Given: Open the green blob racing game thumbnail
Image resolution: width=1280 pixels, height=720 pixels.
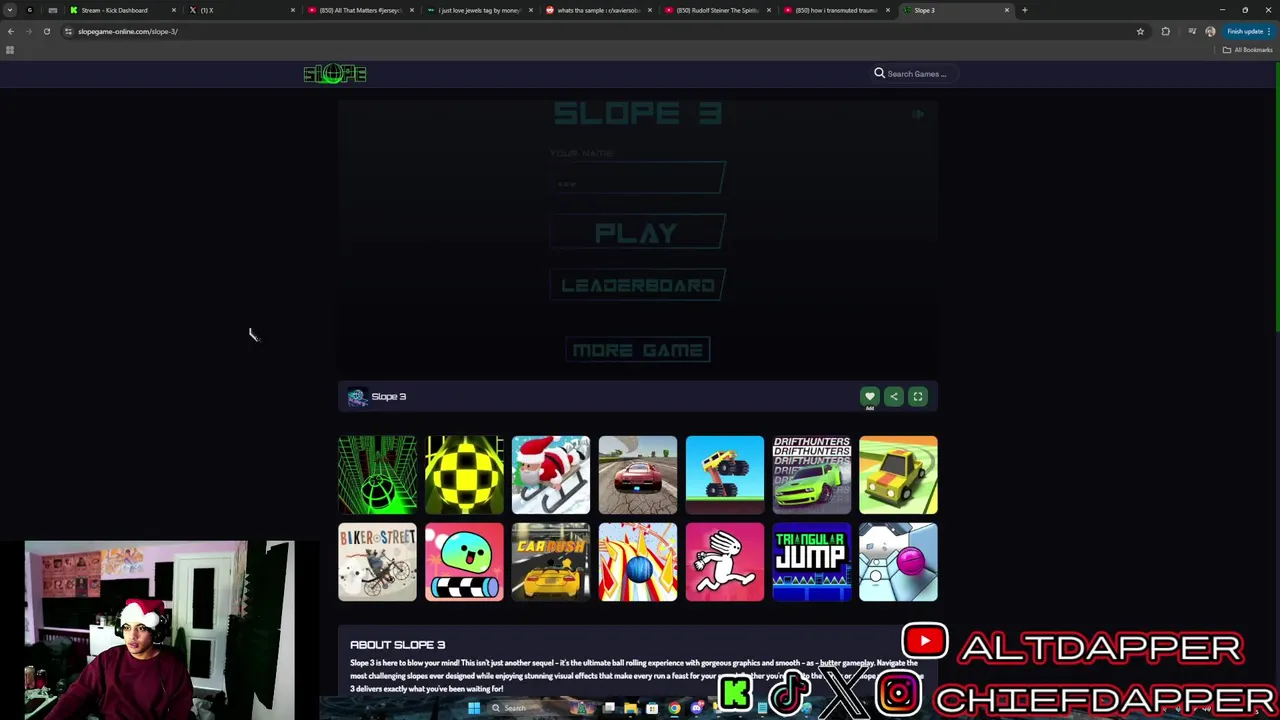Looking at the screenshot, I should click(x=464, y=562).
